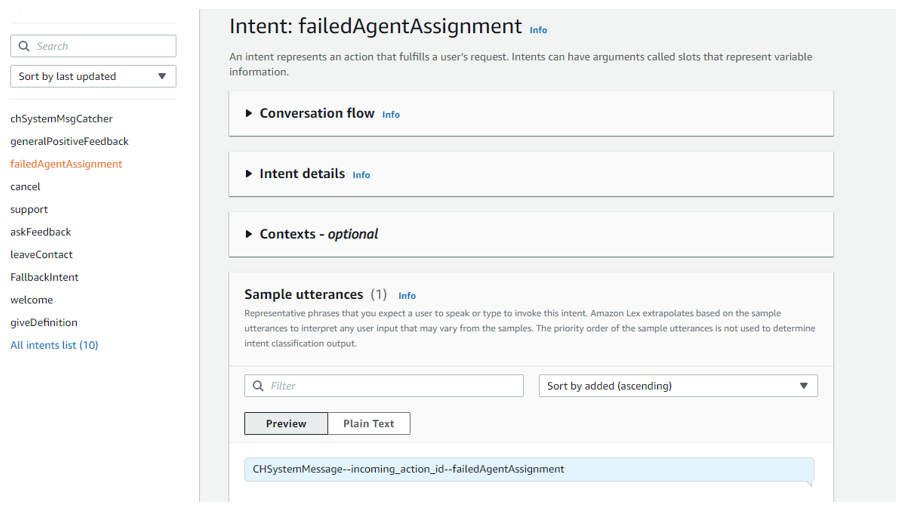
Task: Select the chSystemMsgCatcher intent
Action: 61,119
